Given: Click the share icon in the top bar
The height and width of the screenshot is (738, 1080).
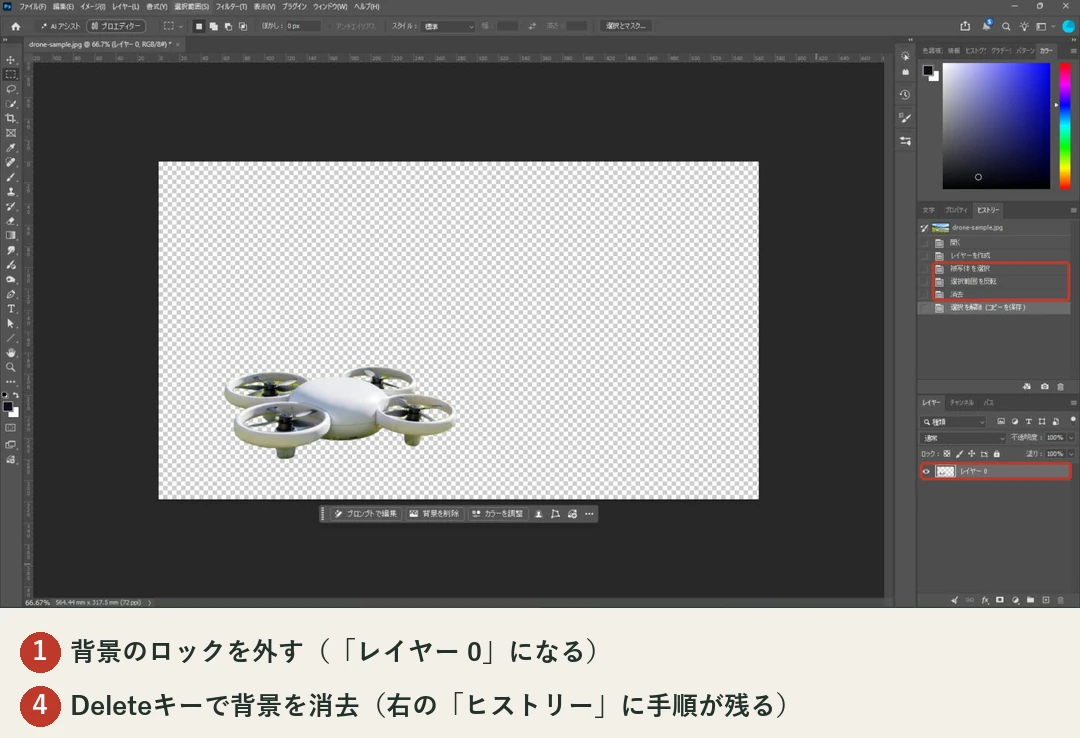Looking at the screenshot, I should pyautogui.click(x=965, y=26).
